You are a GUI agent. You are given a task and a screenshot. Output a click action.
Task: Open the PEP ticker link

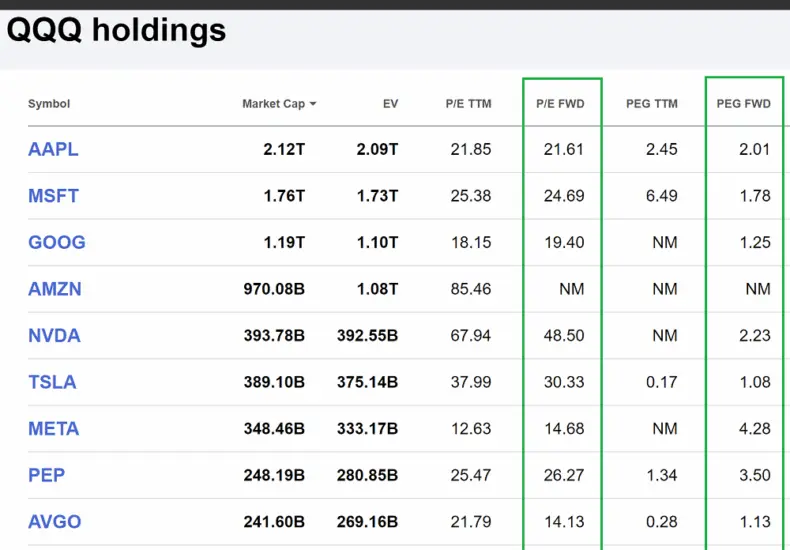pos(46,475)
